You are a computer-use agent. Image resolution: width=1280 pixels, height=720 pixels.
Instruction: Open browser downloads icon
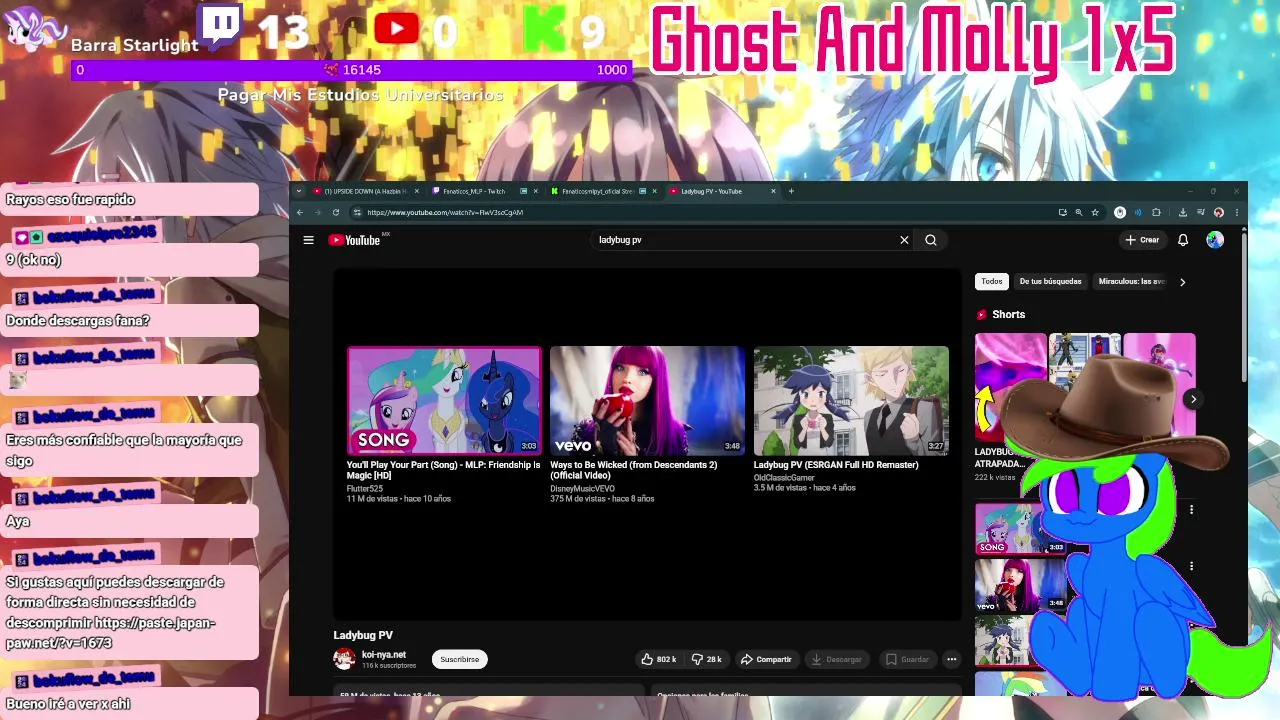coord(1183,212)
